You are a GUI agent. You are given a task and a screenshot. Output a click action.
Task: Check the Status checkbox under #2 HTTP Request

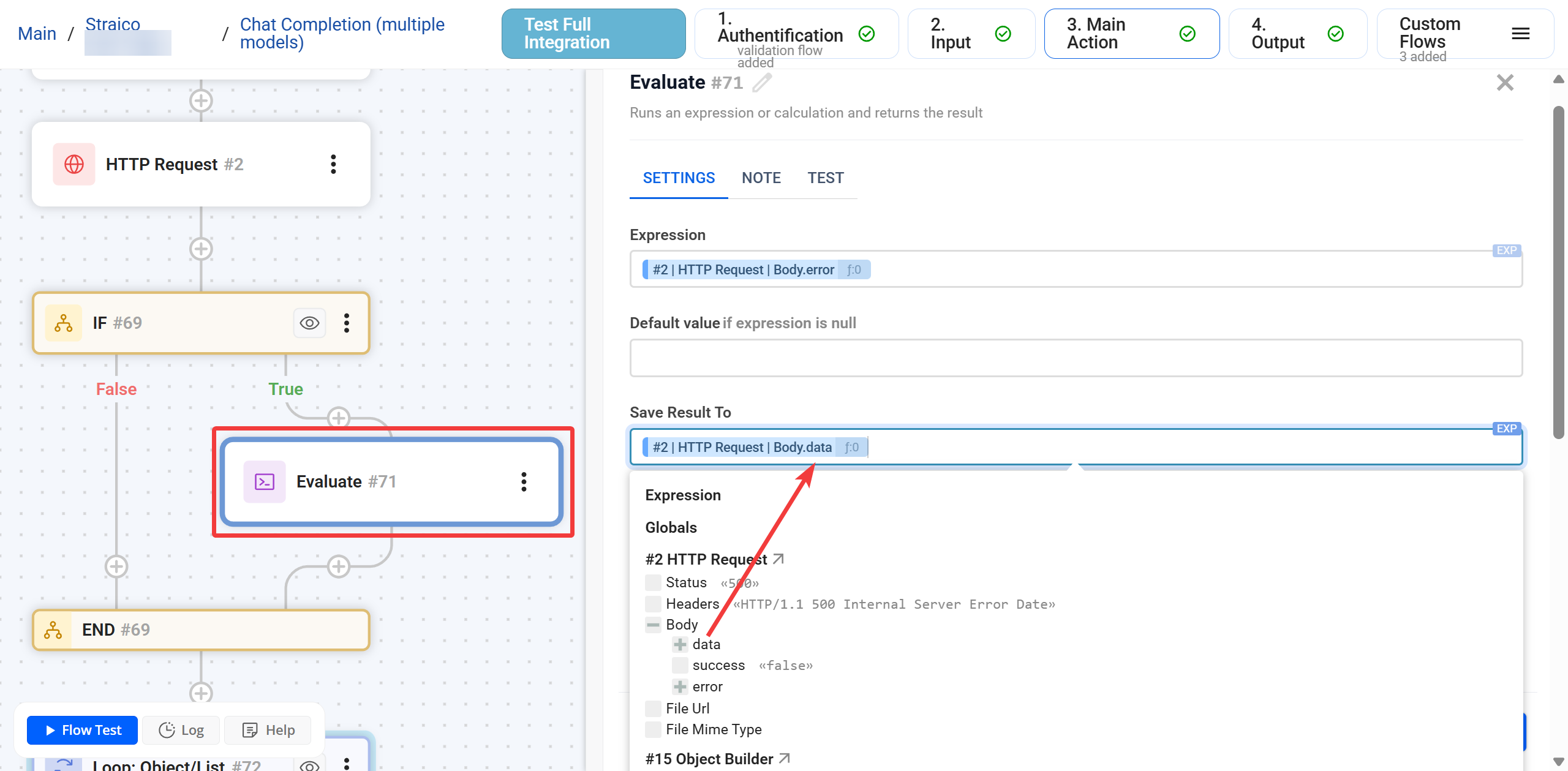tap(652, 582)
